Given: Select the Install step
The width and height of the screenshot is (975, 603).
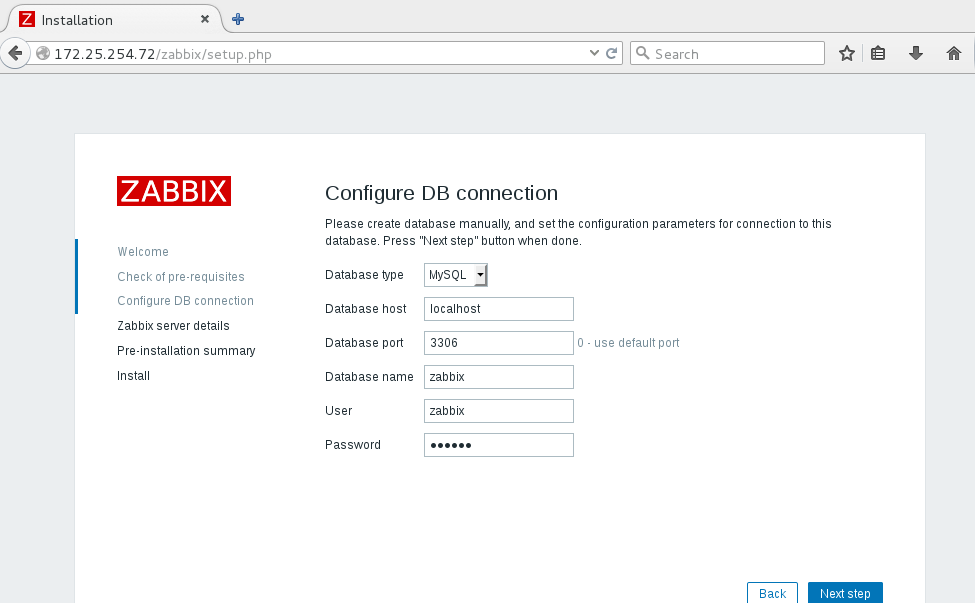Looking at the screenshot, I should (x=134, y=375).
